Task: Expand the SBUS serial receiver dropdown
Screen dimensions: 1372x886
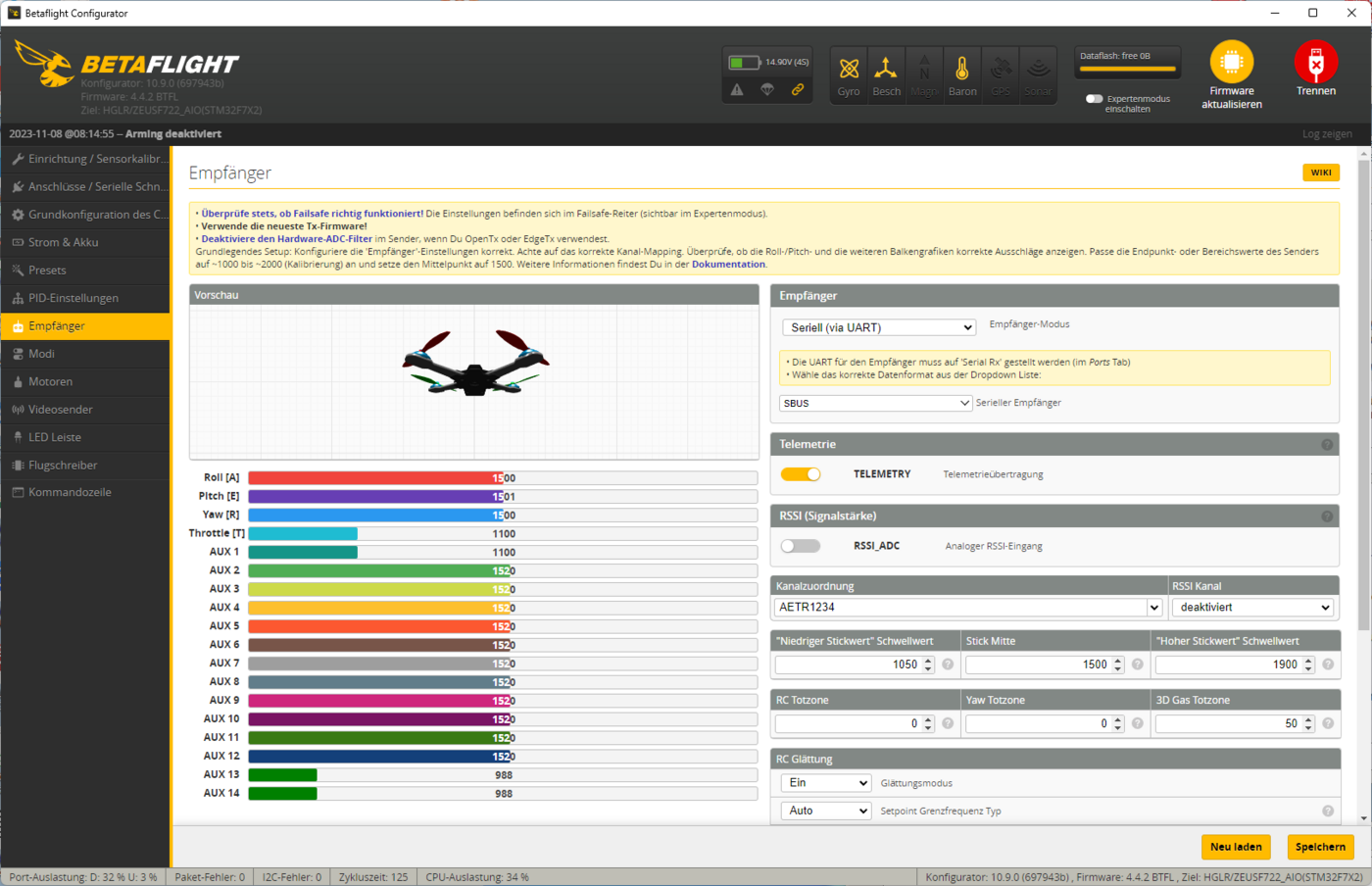Action: click(875, 403)
